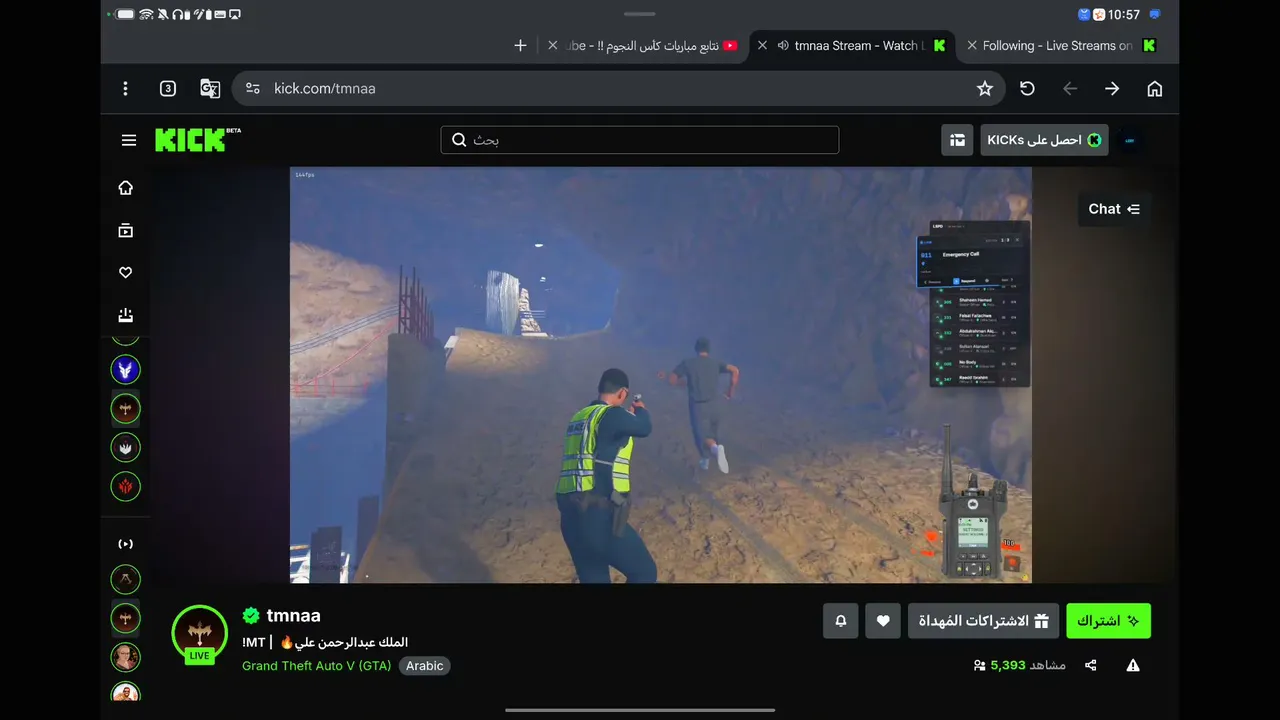Toggle the notification bell for tmnaa

tap(841, 621)
